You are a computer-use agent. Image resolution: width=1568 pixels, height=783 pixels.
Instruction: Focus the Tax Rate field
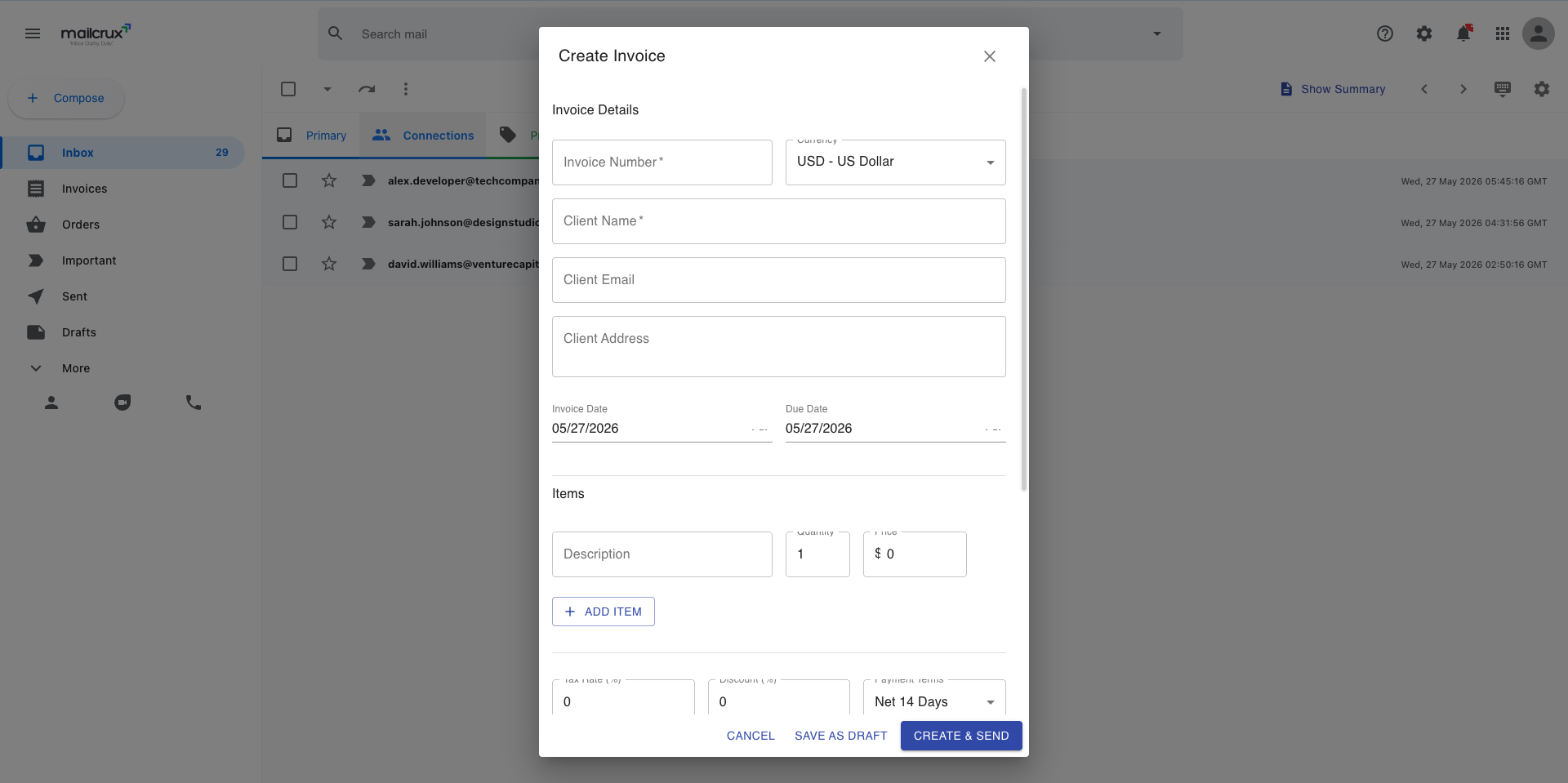pyautogui.click(x=623, y=699)
